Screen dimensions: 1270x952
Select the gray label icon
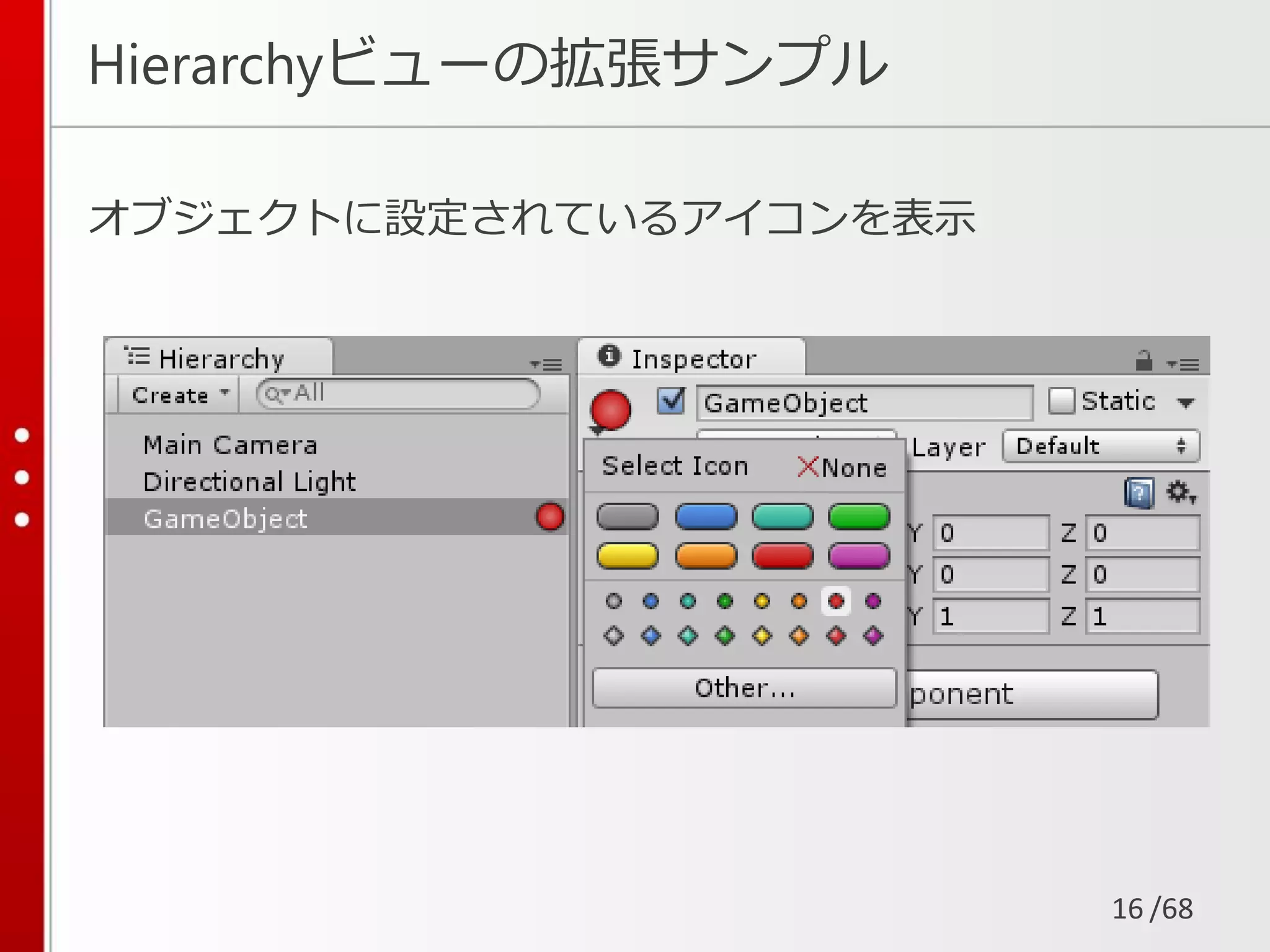[x=628, y=516]
